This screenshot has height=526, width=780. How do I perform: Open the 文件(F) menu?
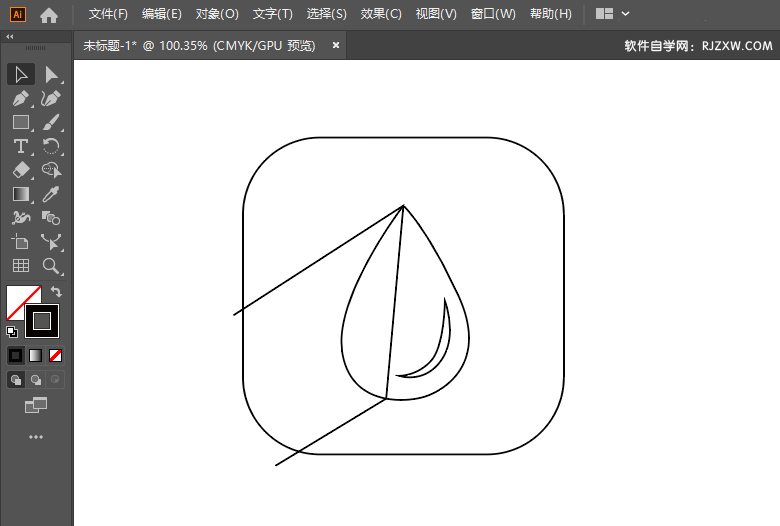[x=108, y=14]
